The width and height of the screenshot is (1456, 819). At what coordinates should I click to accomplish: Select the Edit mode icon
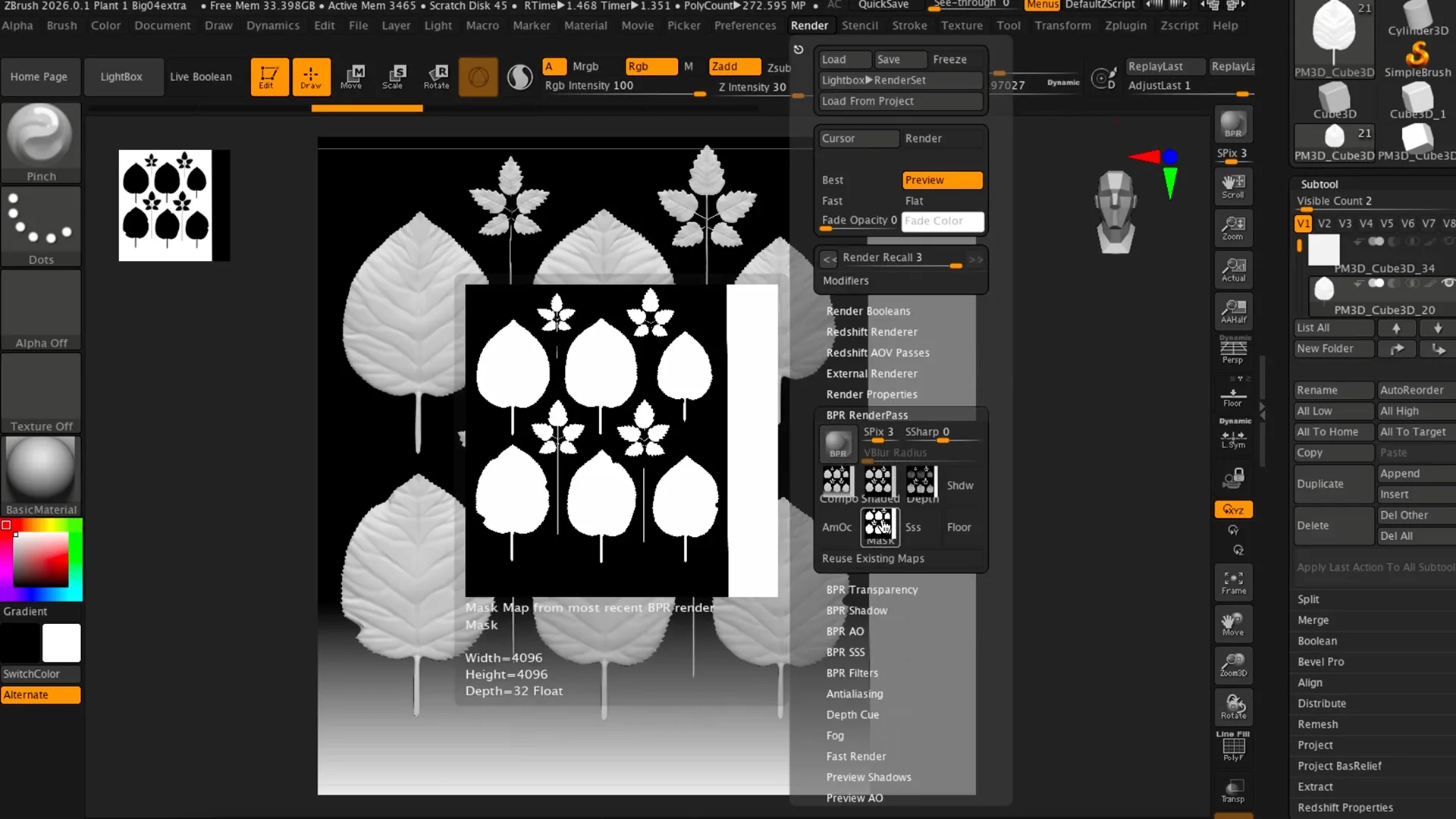(x=269, y=77)
